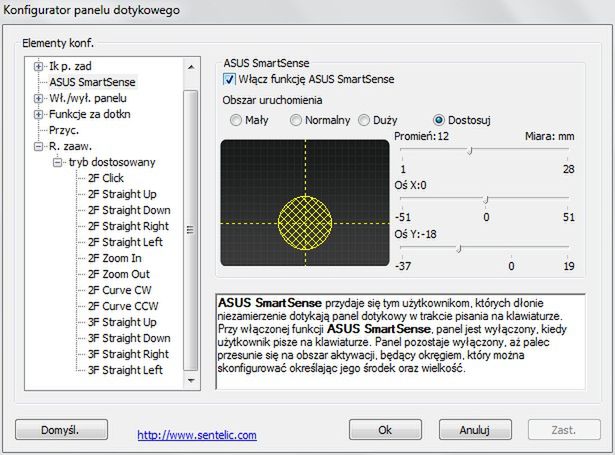
Task: Click the tree scrollbar up arrow
Action: [x=191, y=67]
